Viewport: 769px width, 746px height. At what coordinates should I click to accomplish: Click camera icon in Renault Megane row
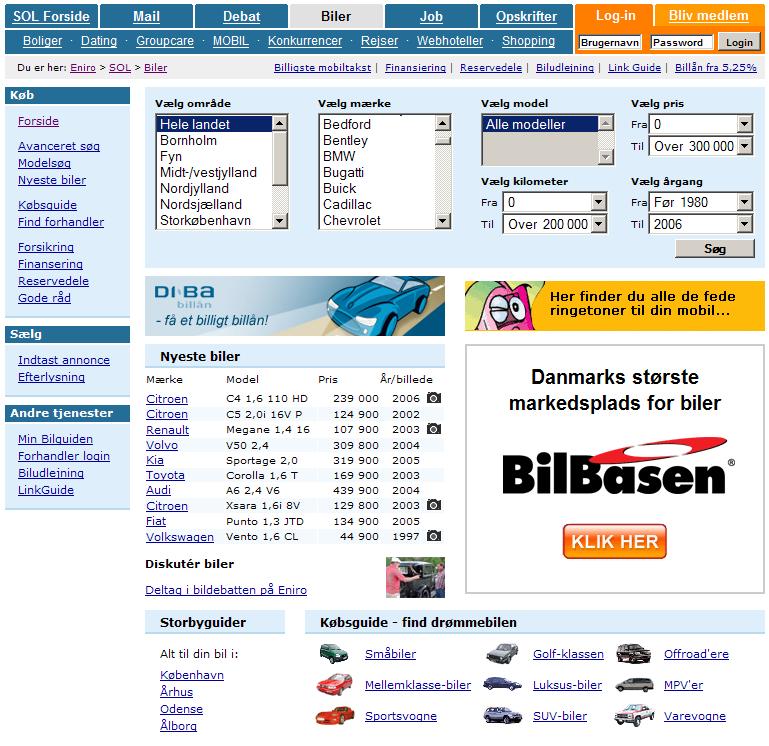(x=434, y=429)
